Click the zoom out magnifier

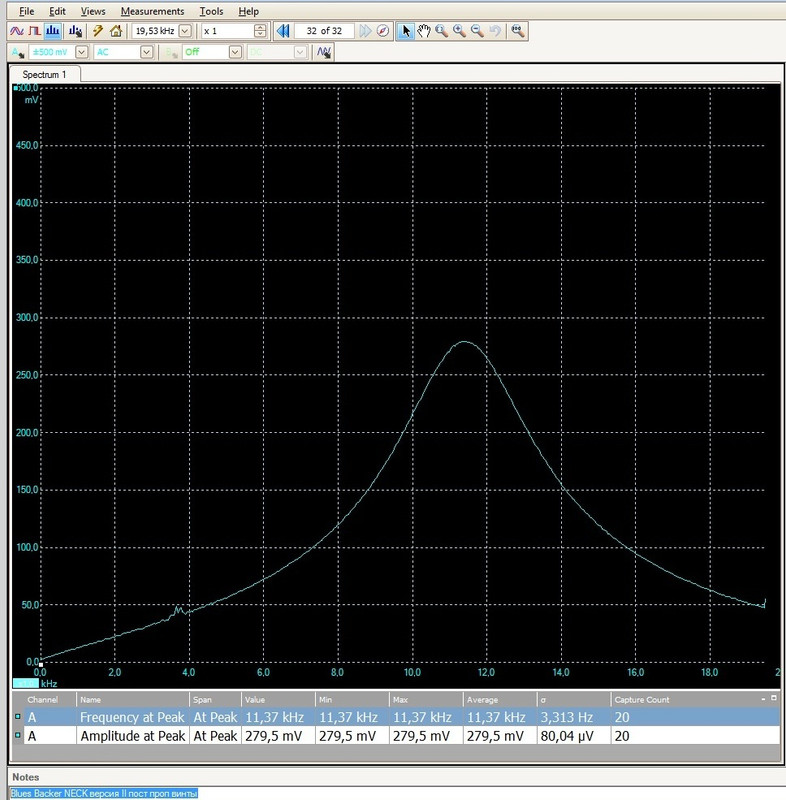coord(477,31)
